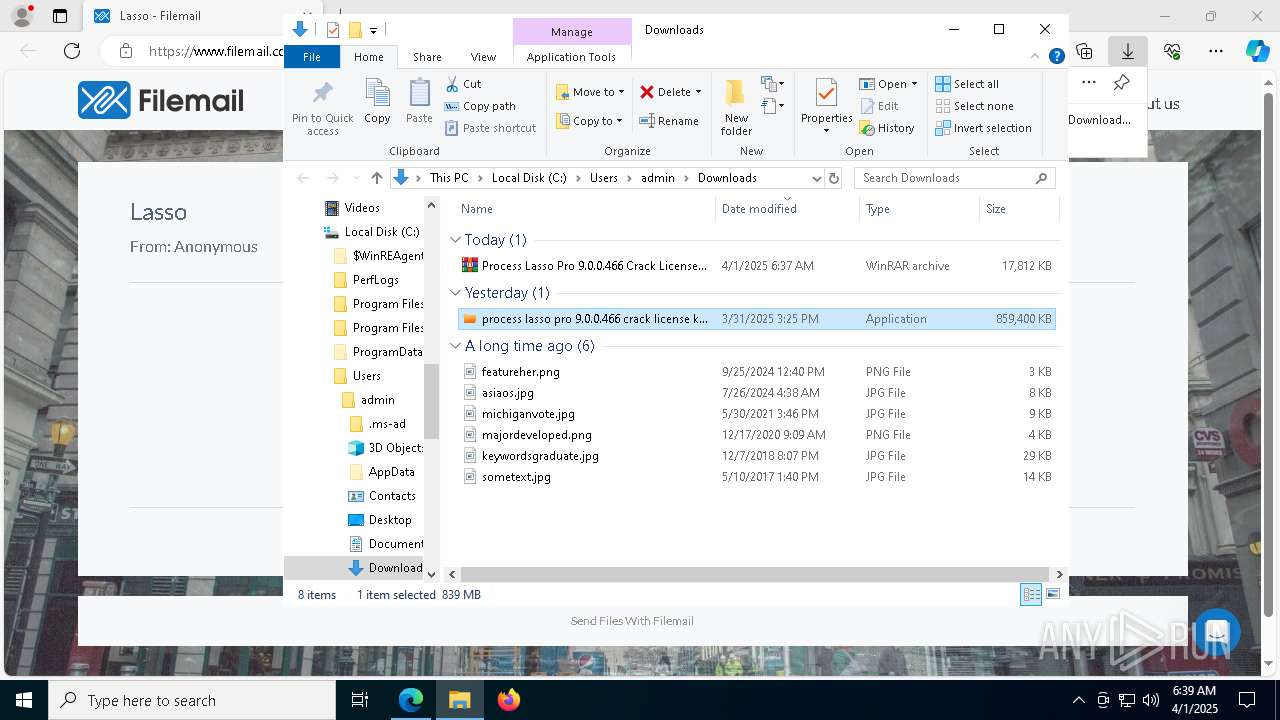1280x720 pixels.
Task: Select the View ribbon tab
Action: click(483, 57)
